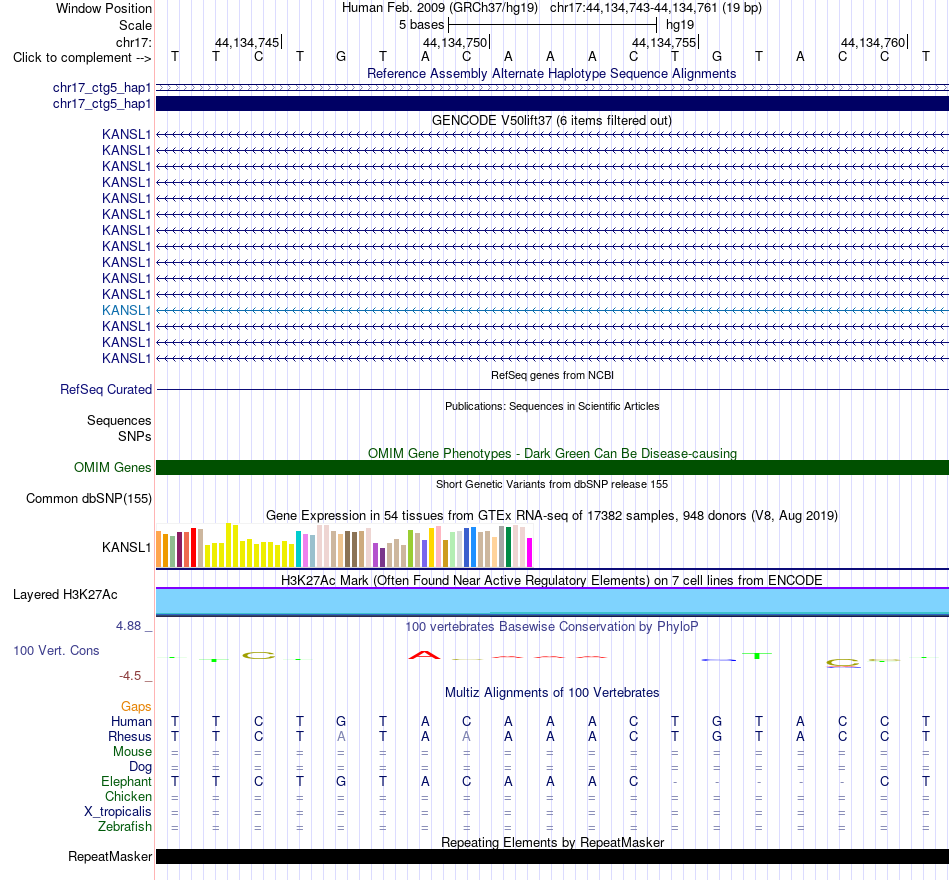Viewport: 950px width, 880px height.
Task: Open 100 vertebrates Basewise Conservation by PhyloP title
Action: click(x=551, y=626)
